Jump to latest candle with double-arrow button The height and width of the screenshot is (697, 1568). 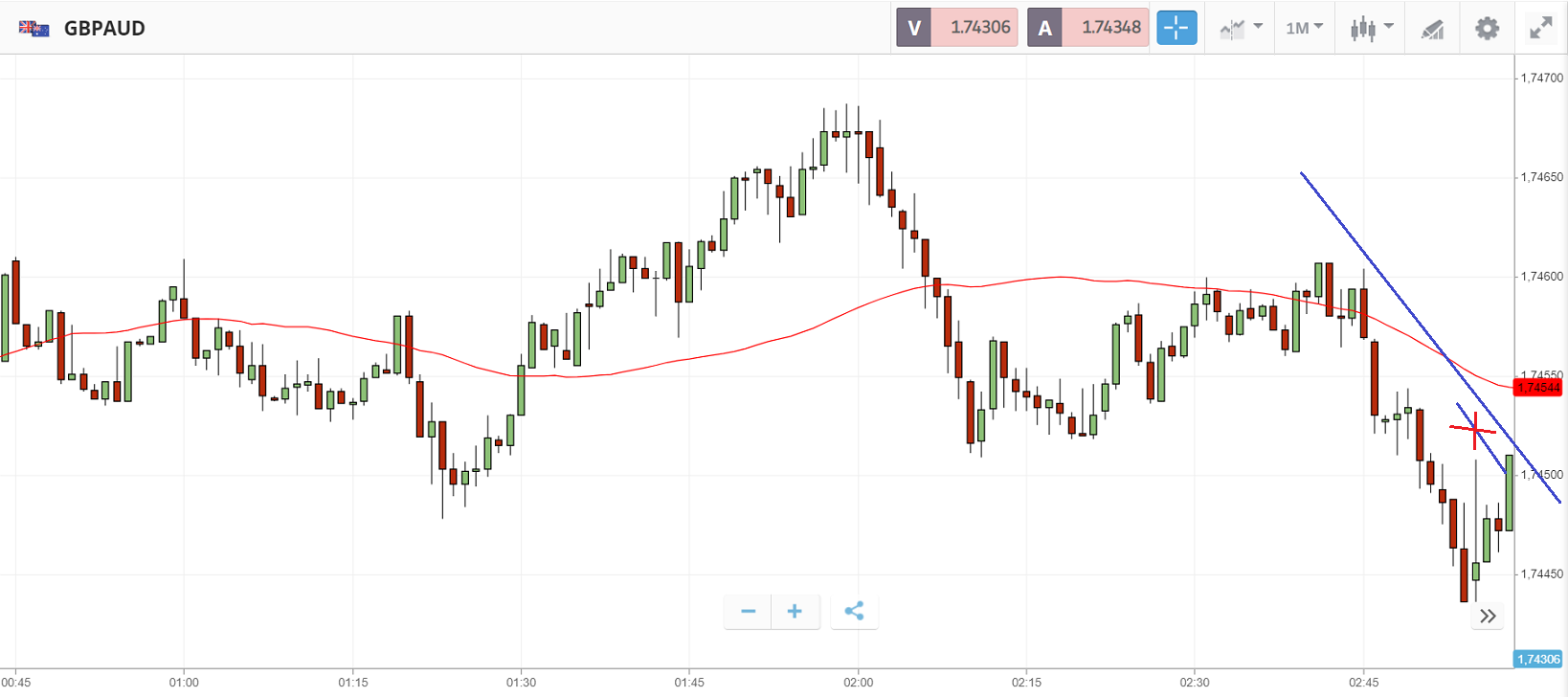pos(1487,616)
